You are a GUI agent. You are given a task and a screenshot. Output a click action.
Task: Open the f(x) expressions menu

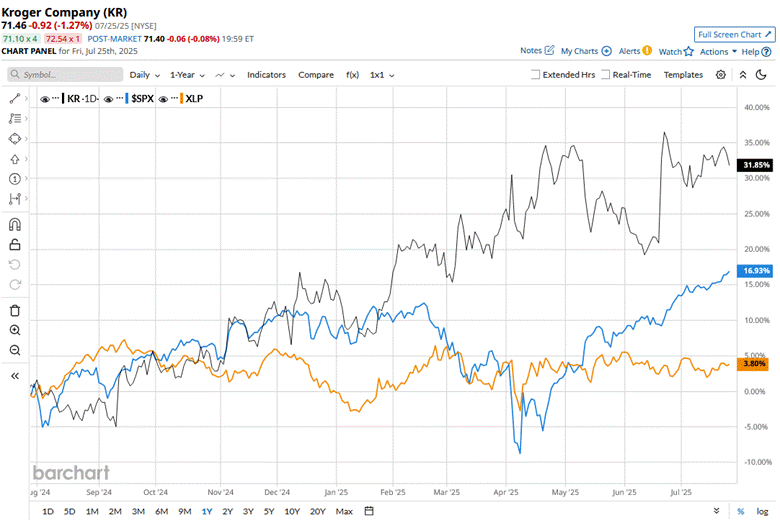coord(352,75)
